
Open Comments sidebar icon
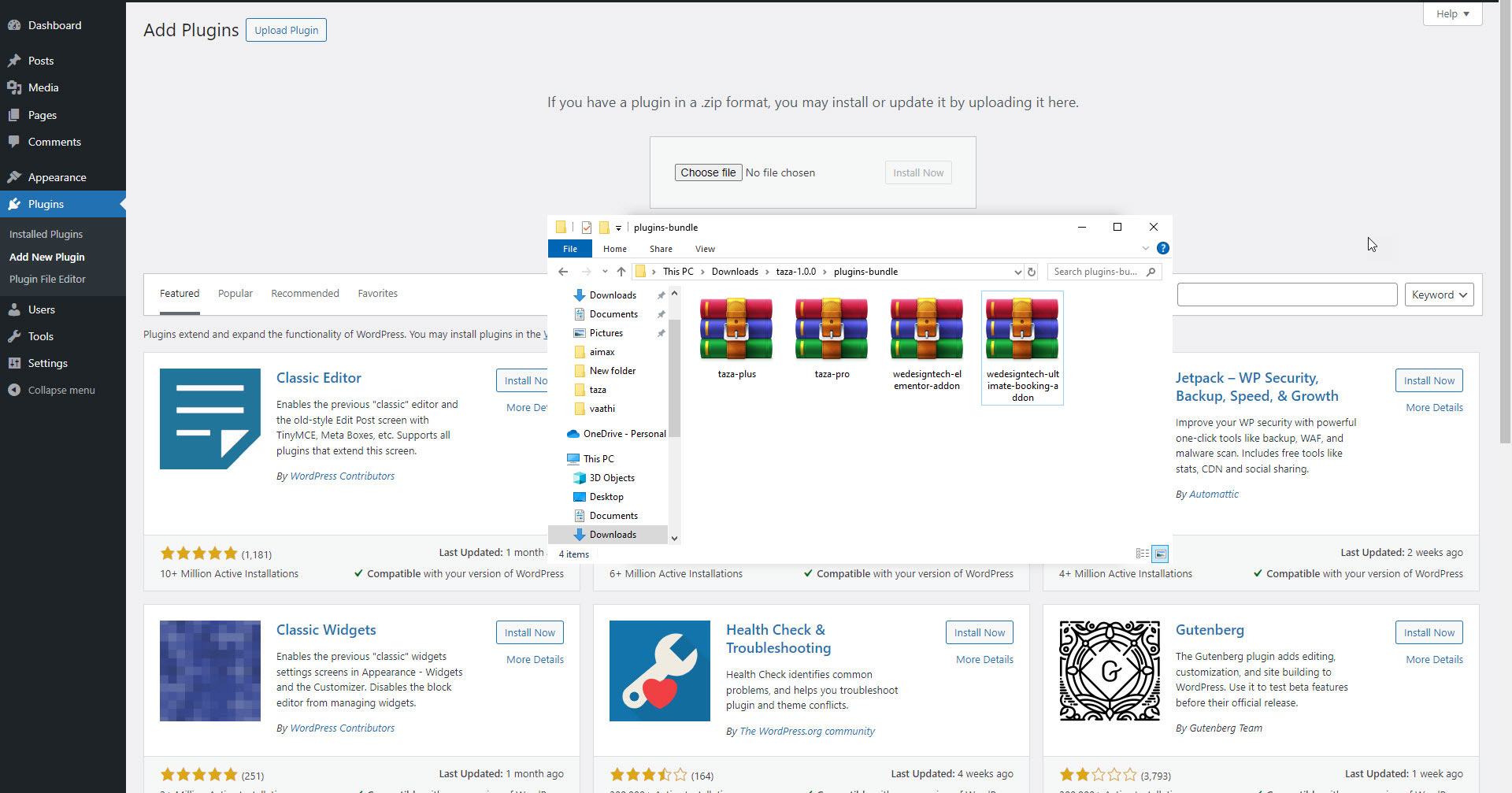[x=14, y=142]
